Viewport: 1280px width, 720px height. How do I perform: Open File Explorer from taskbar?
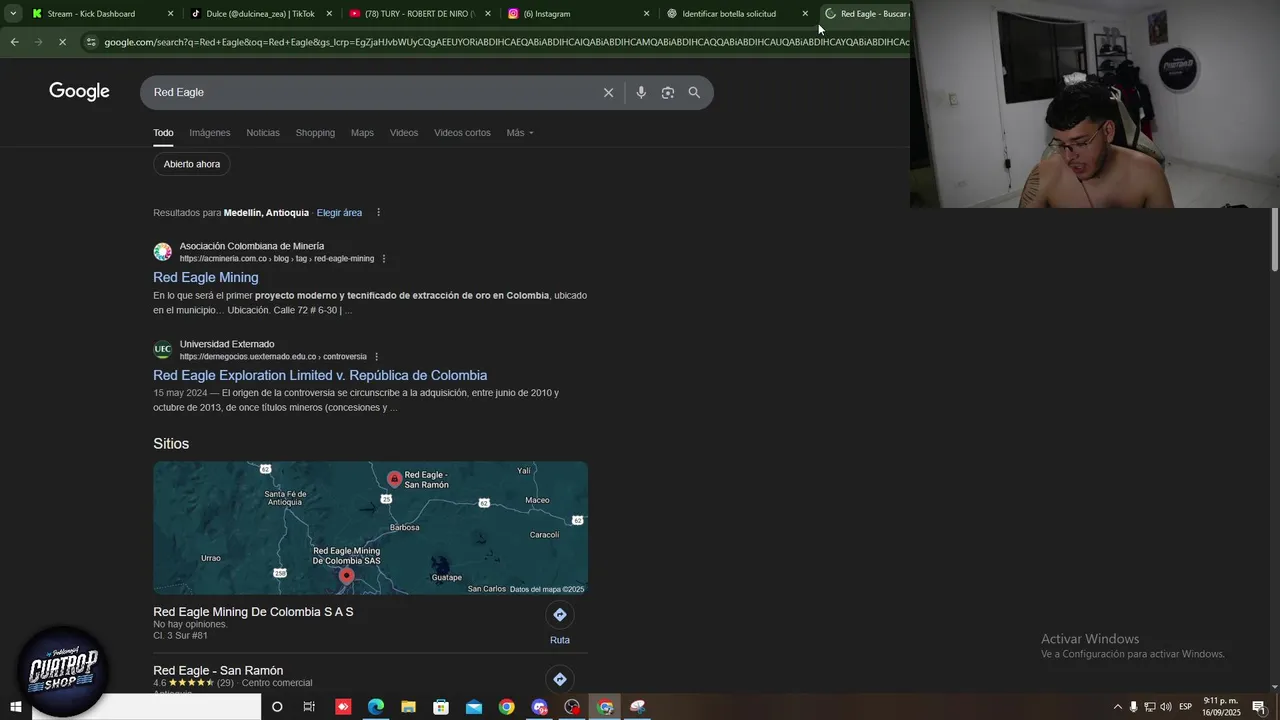[408, 707]
